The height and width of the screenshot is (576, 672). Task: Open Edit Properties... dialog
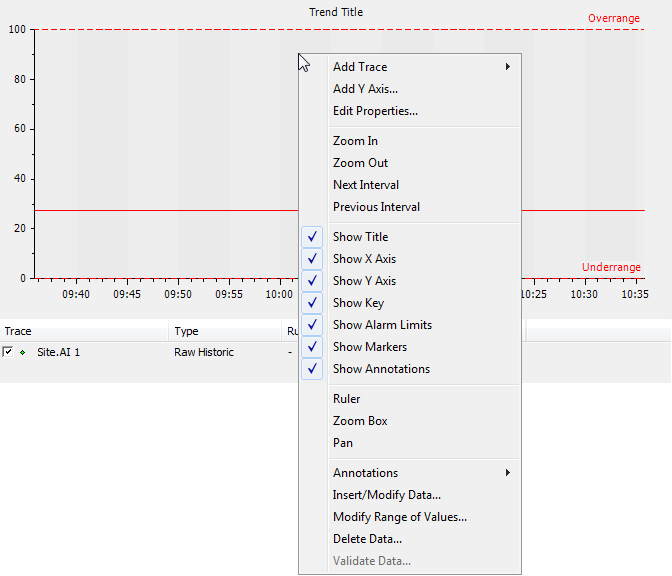click(x=375, y=111)
